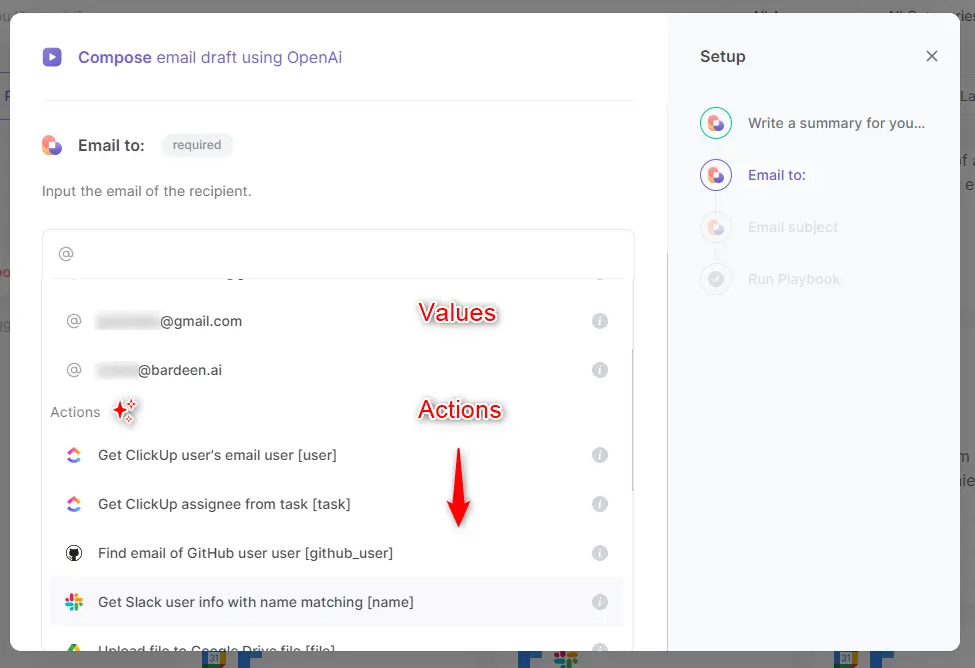Open info icon for the bardeen.ai value
975x668 pixels.
click(x=599, y=370)
